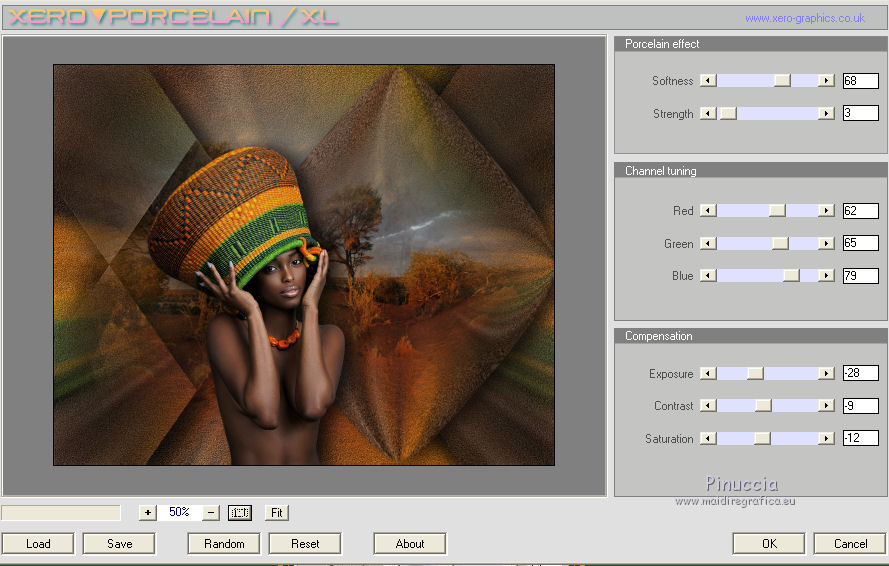889x566 pixels.
Task: Click the zoom out minus button
Action: [211, 513]
